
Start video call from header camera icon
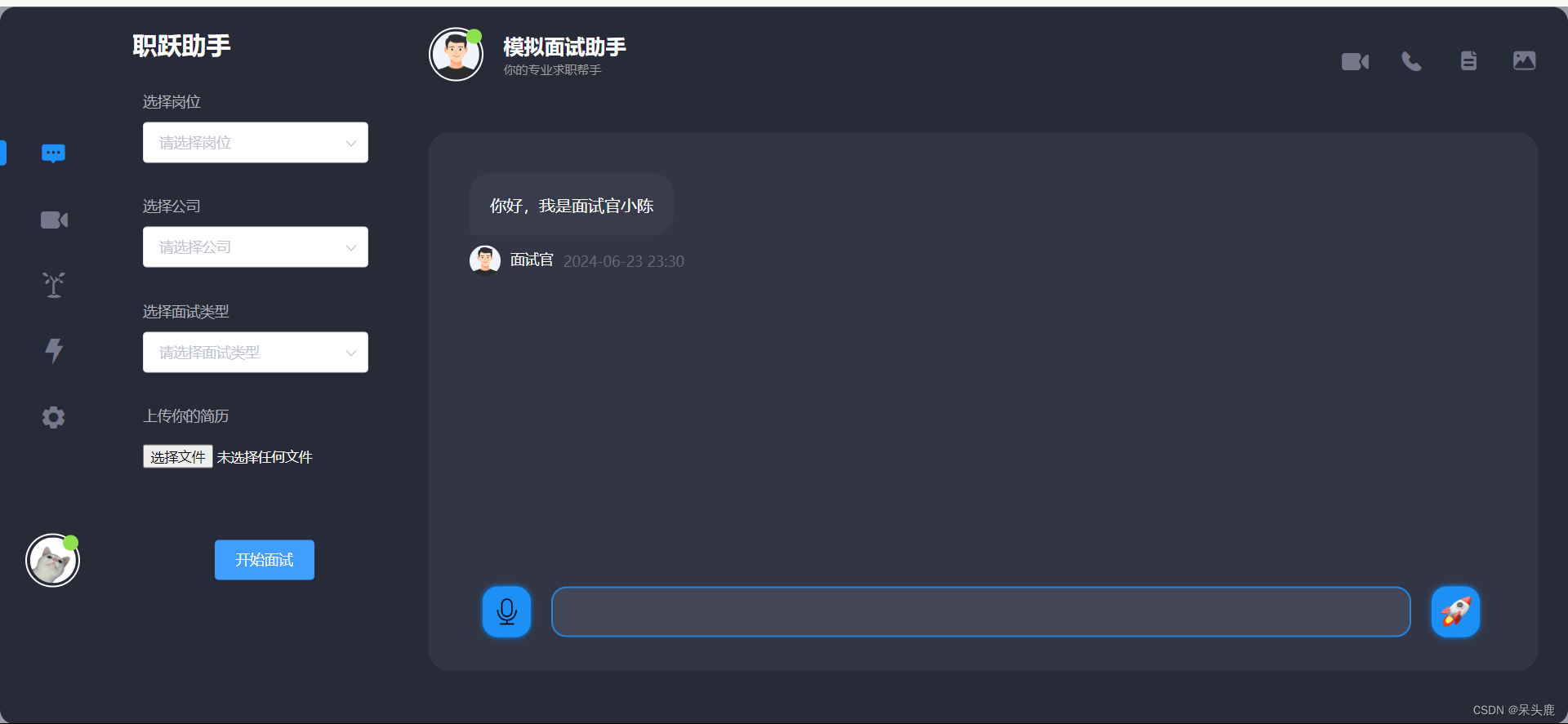(1355, 61)
